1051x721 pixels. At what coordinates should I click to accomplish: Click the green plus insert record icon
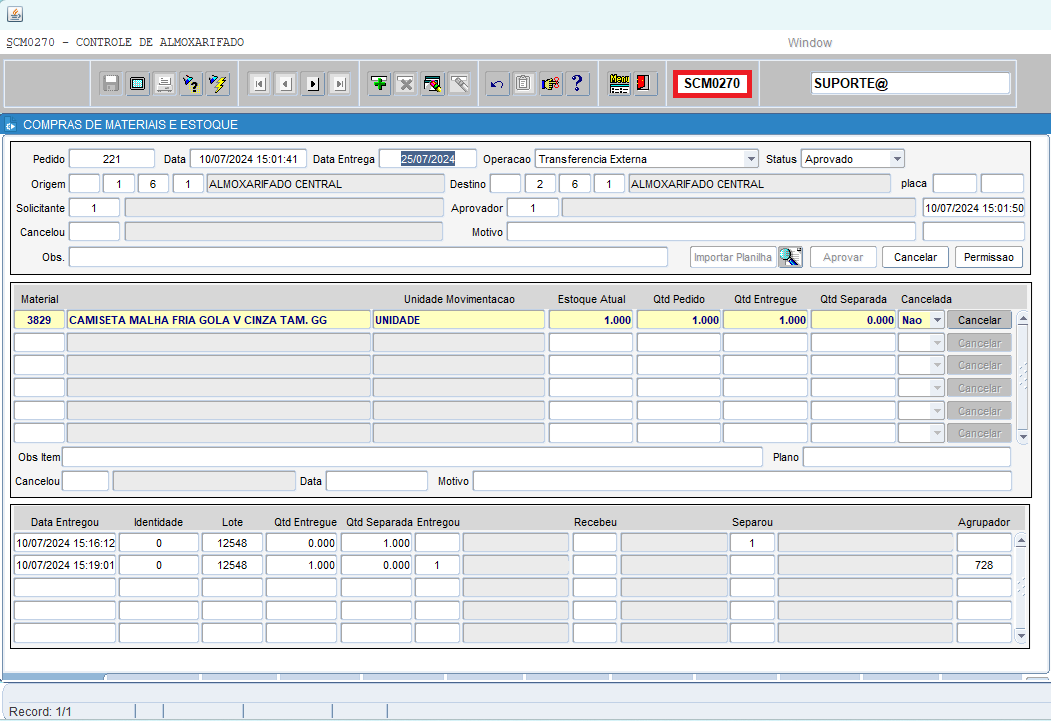[379, 84]
